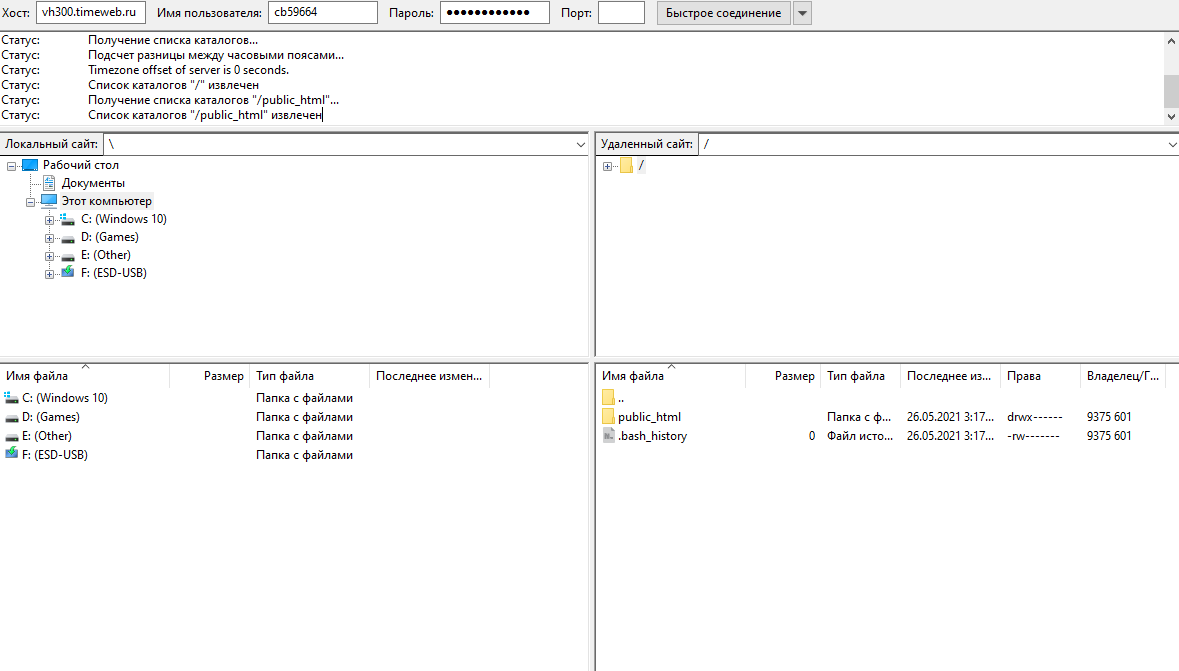
Task: Click the local site path field
Action: tap(338, 144)
